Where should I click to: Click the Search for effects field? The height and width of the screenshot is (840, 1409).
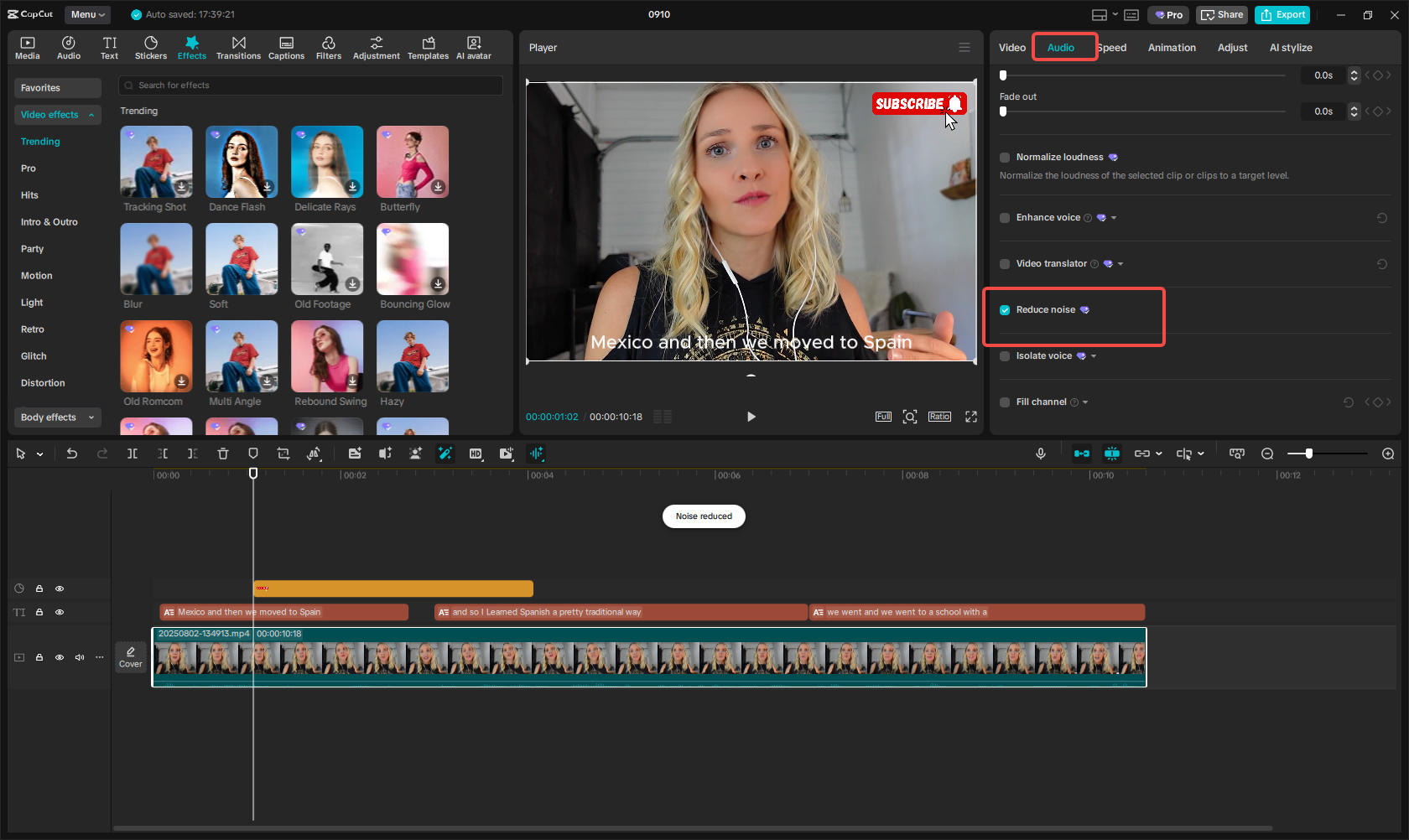[311, 86]
